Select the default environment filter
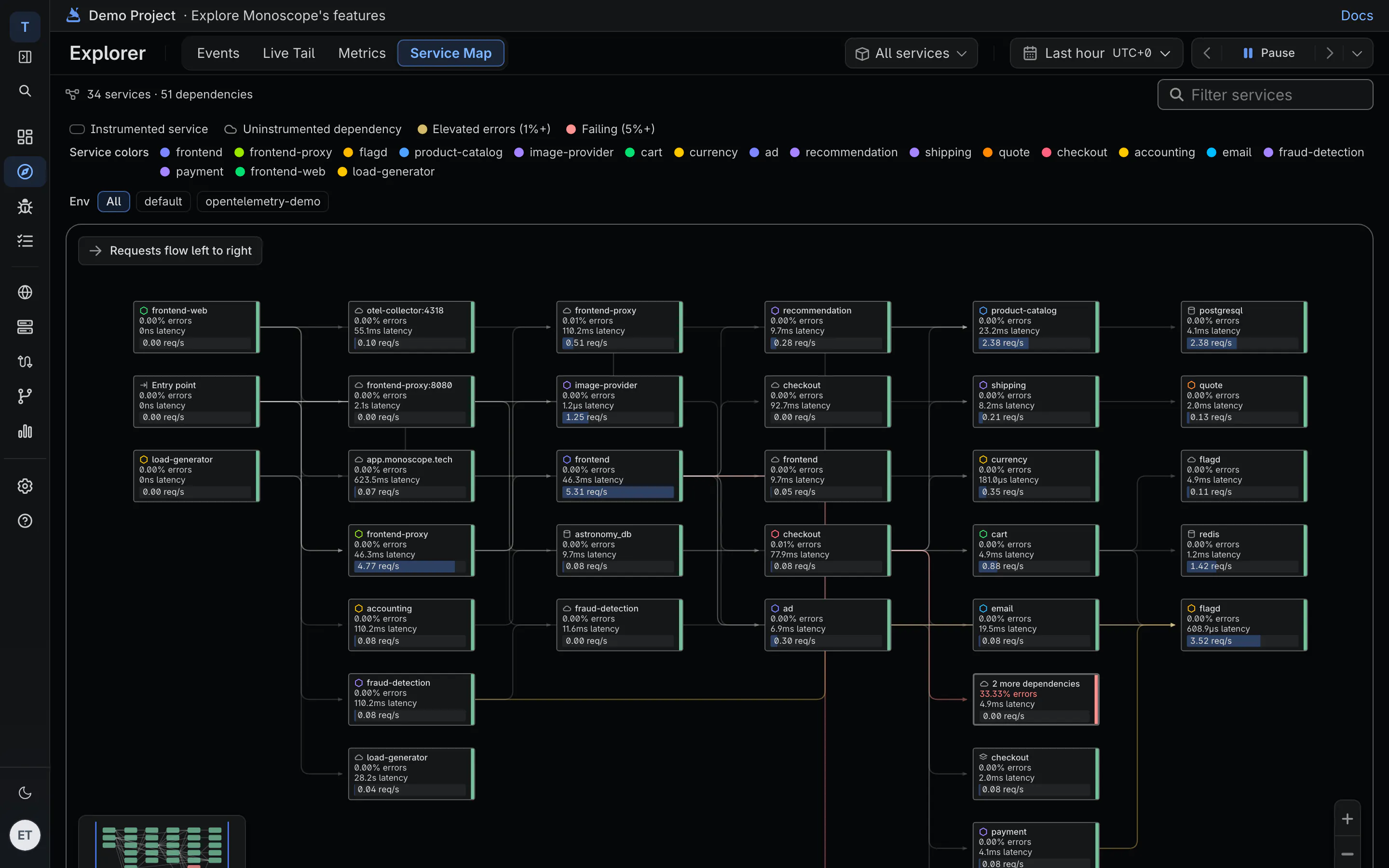Image resolution: width=1389 pixels, height=868 pixels. tap(163, 202)
